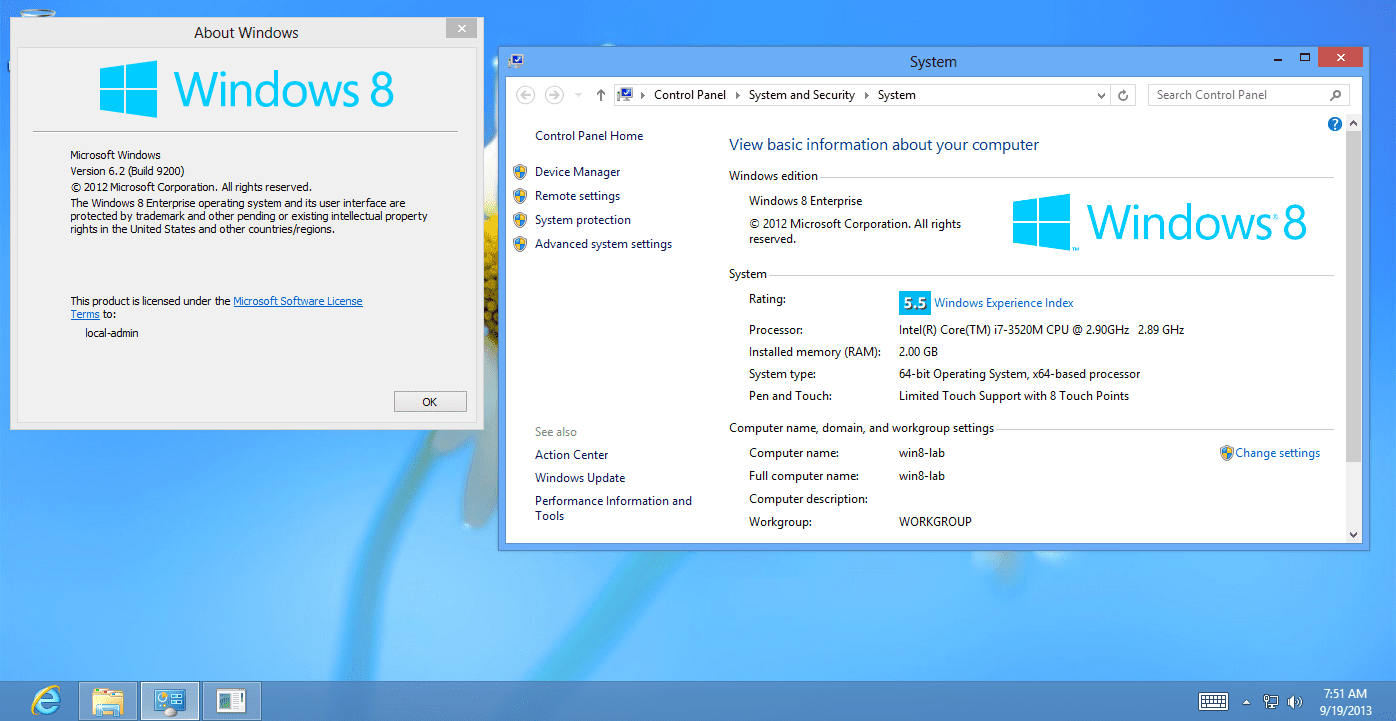Screen dimensions: 1396x721
Task: Expand chevron after System and Security breadcrumb
Action: tap(867, 95)
